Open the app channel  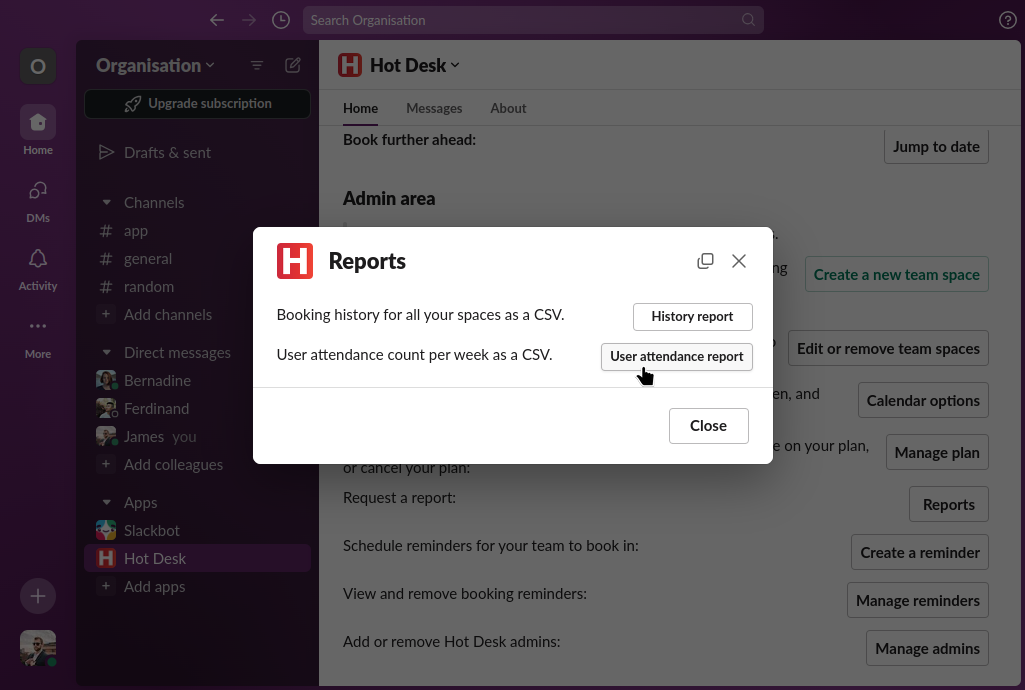[197, 231]
